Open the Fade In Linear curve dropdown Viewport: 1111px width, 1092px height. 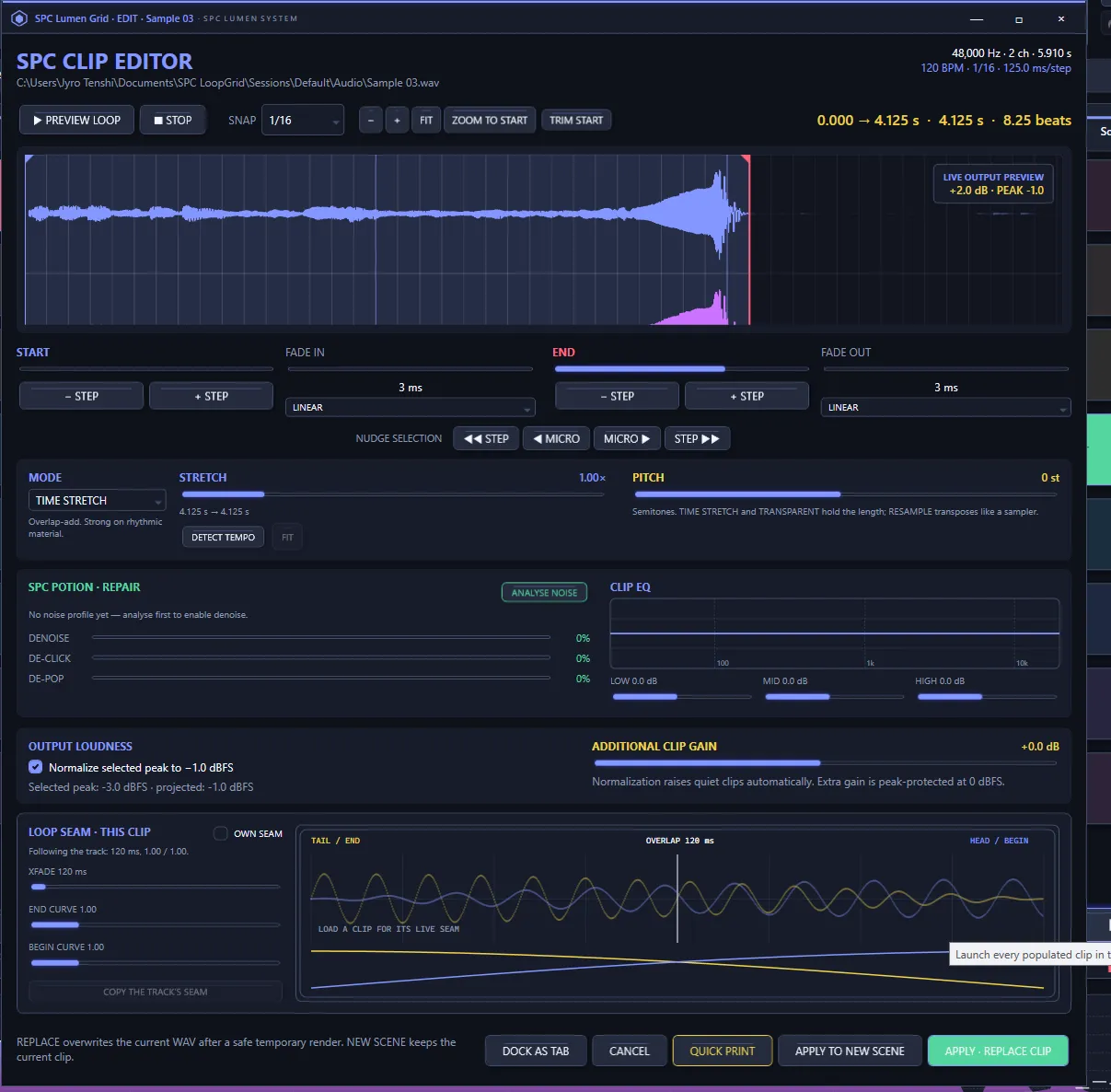click(x=410, y=407)
